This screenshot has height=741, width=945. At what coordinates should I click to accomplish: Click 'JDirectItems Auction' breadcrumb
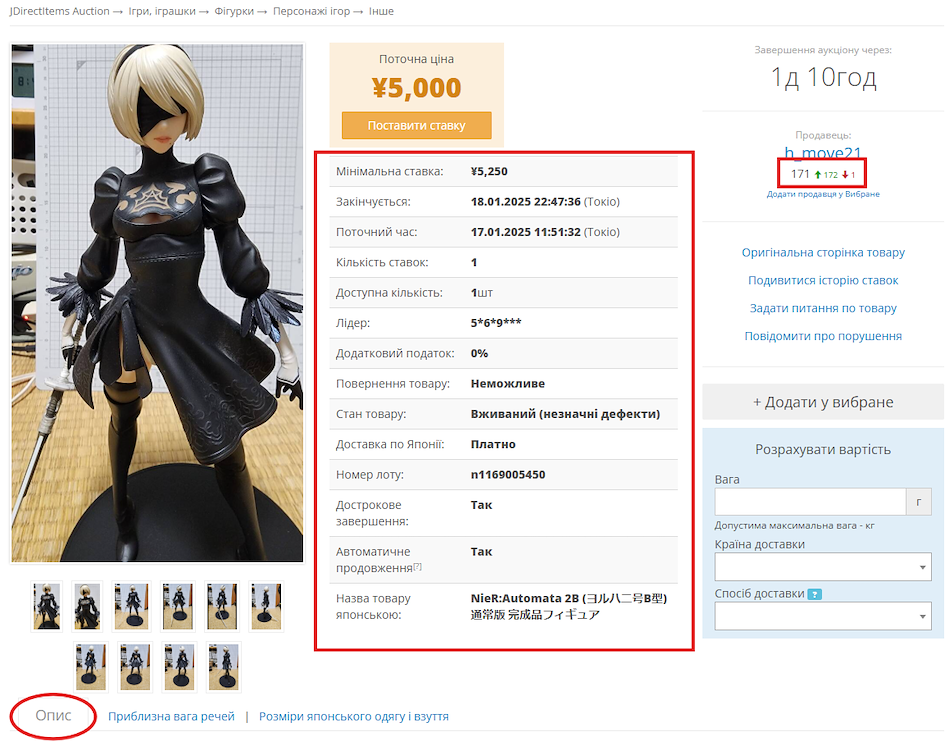[59, 11]
